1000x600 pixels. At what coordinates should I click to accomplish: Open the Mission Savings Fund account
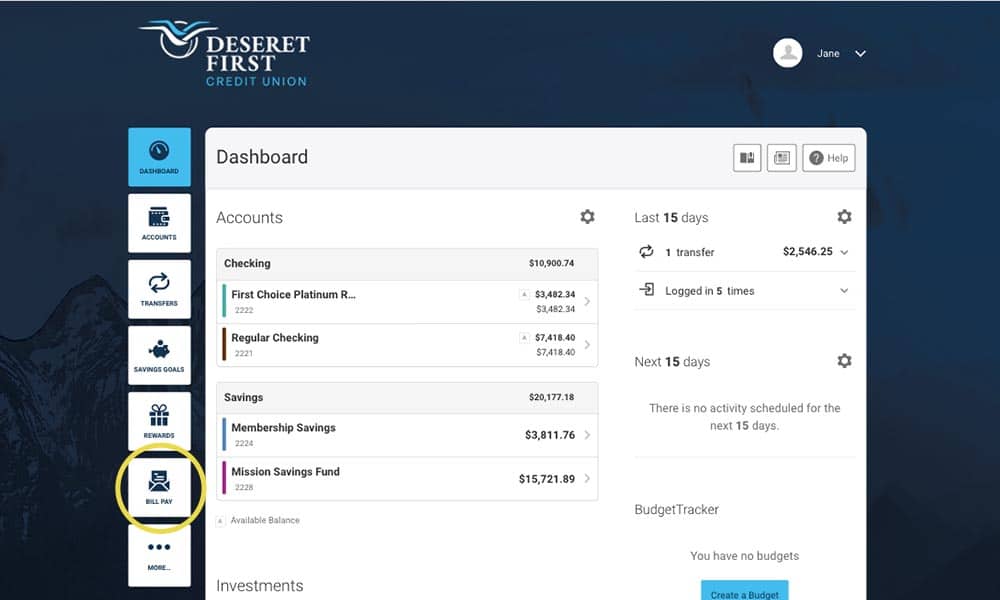click(408, 479)
